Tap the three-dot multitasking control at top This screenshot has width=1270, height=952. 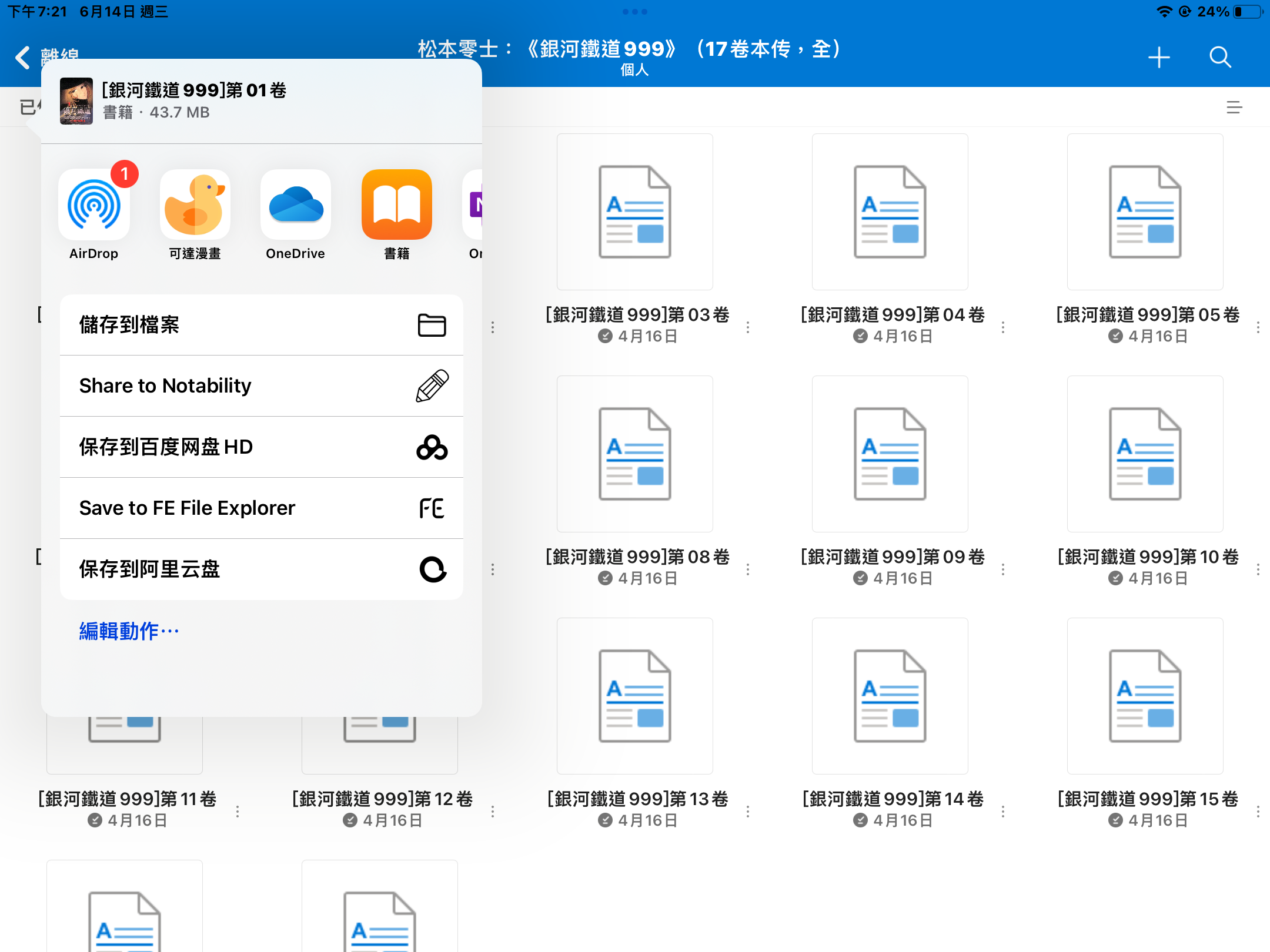pyautogui.click(x=634, y=12)
